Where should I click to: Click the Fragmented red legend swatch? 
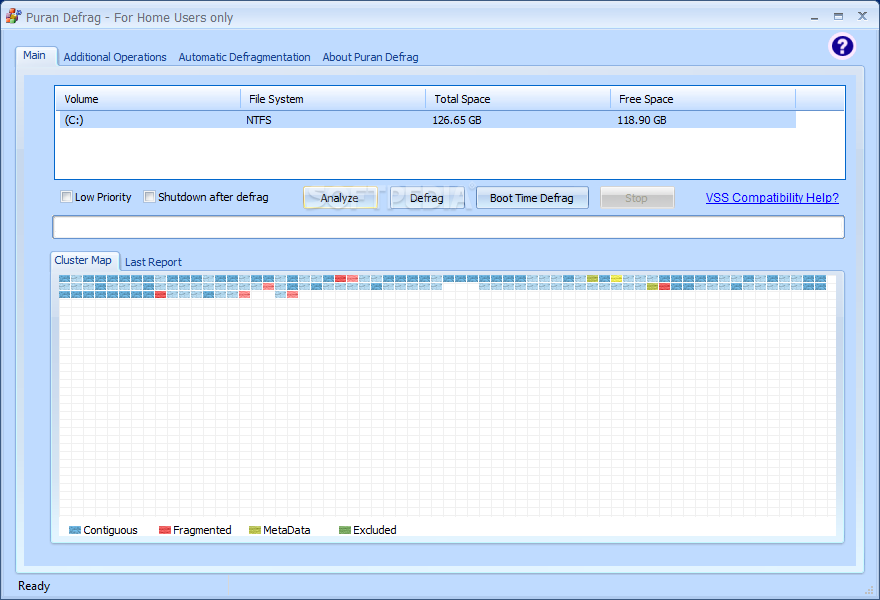tap(164, 530)
